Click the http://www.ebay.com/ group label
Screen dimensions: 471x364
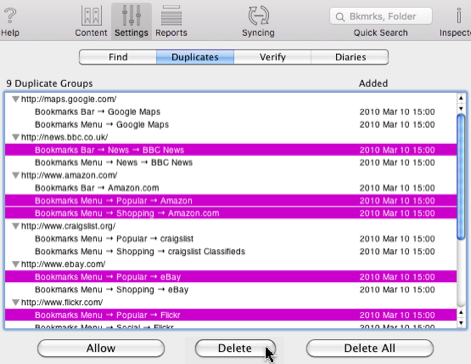63,264
